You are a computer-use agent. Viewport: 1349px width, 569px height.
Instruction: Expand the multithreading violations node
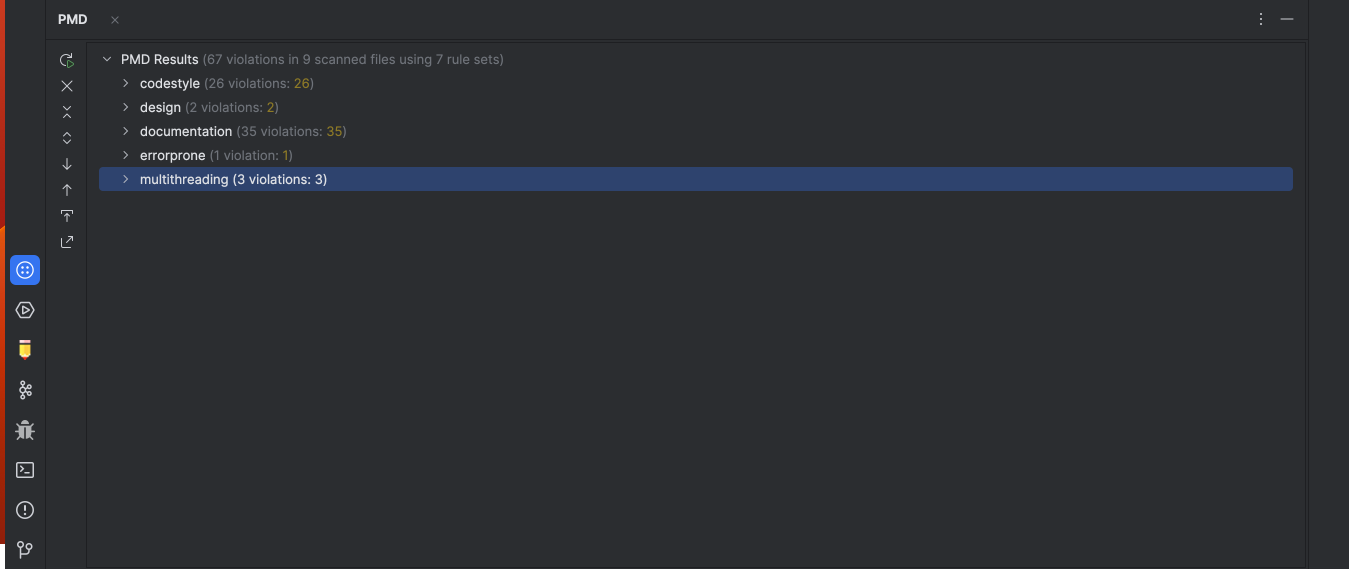[x=126, y=179]
